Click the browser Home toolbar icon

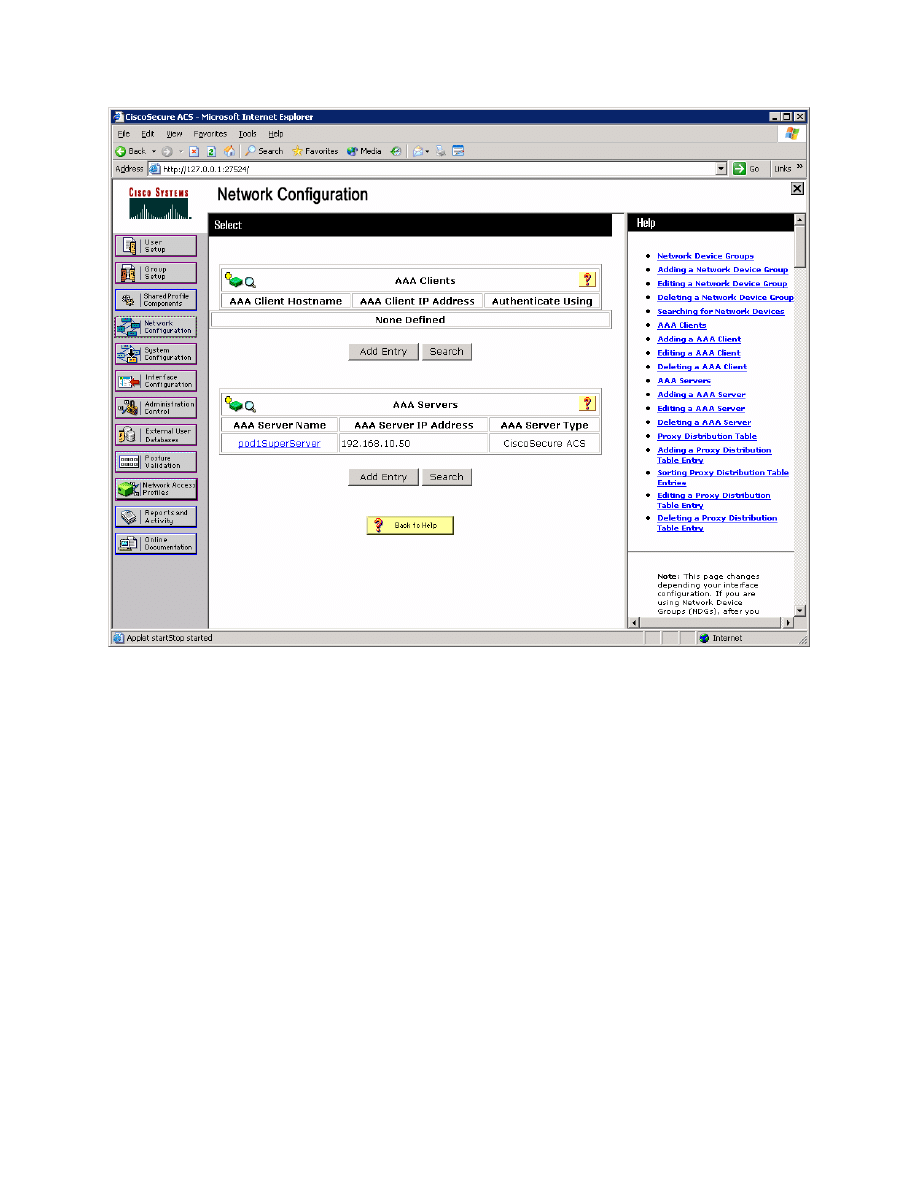pyautogui.click(x=229, y=151)
